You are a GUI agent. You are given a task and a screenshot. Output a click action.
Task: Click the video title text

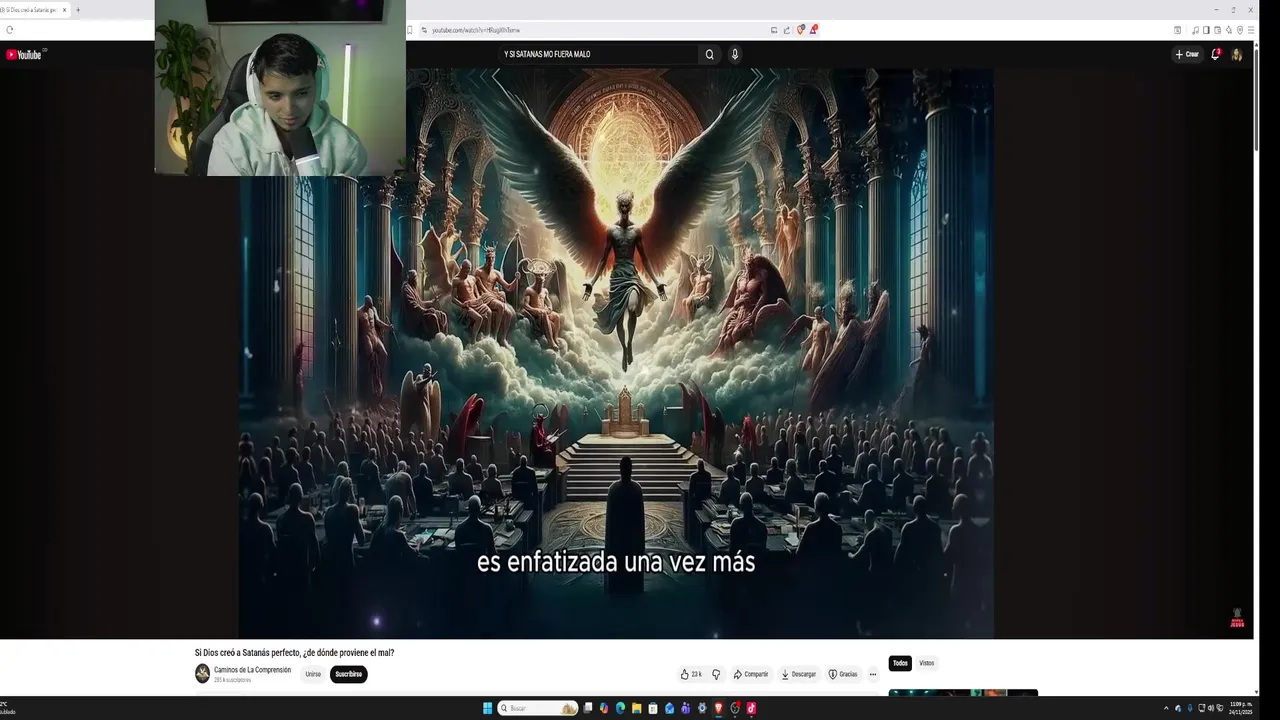tap(294, 652)
